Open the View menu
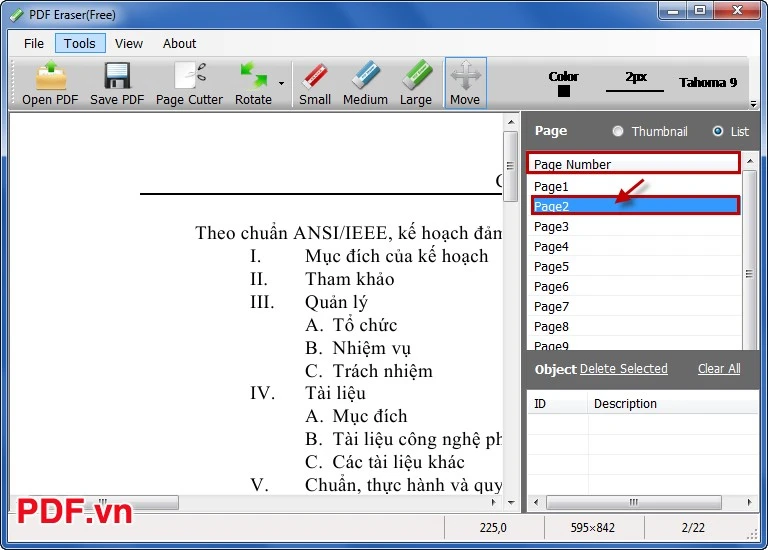This screenshot has height=550, width=768. click(x=129, y=44)
